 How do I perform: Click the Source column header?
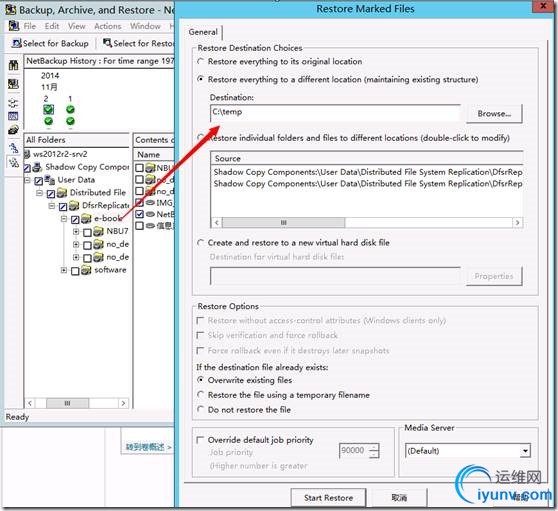point(367,158)
